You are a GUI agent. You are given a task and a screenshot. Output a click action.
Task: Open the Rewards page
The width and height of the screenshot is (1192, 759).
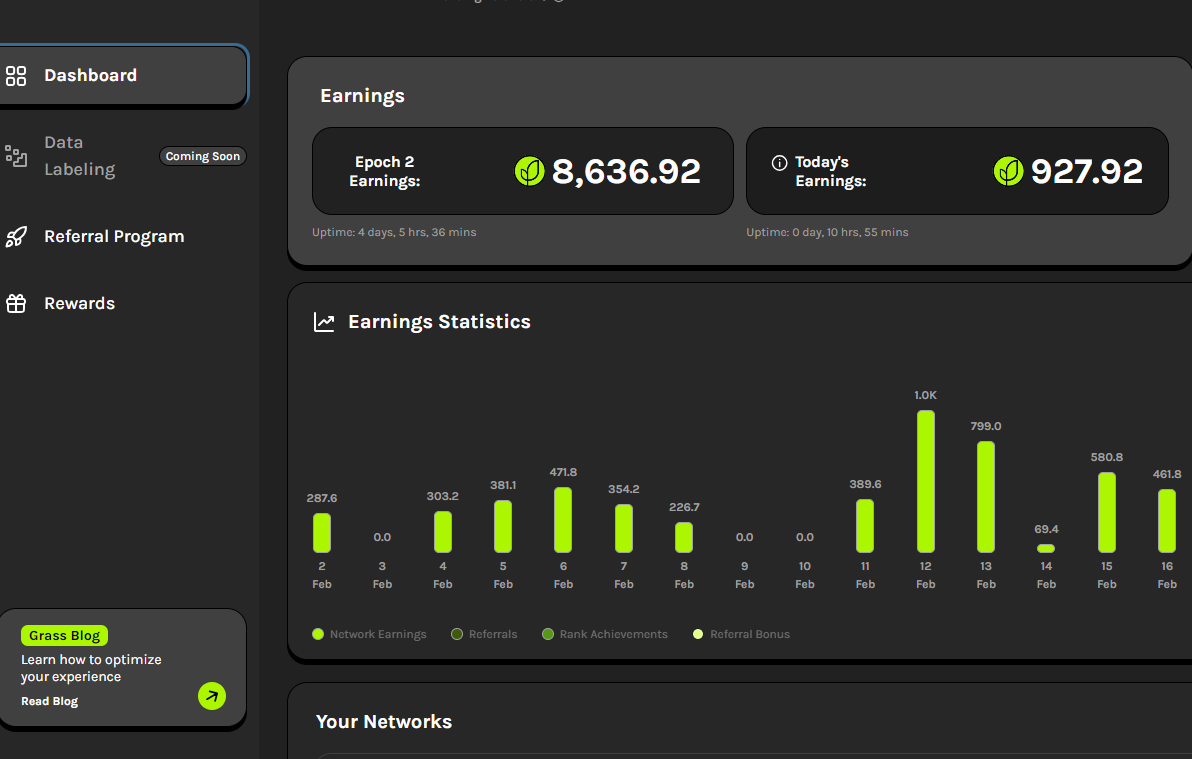(79, 303)
